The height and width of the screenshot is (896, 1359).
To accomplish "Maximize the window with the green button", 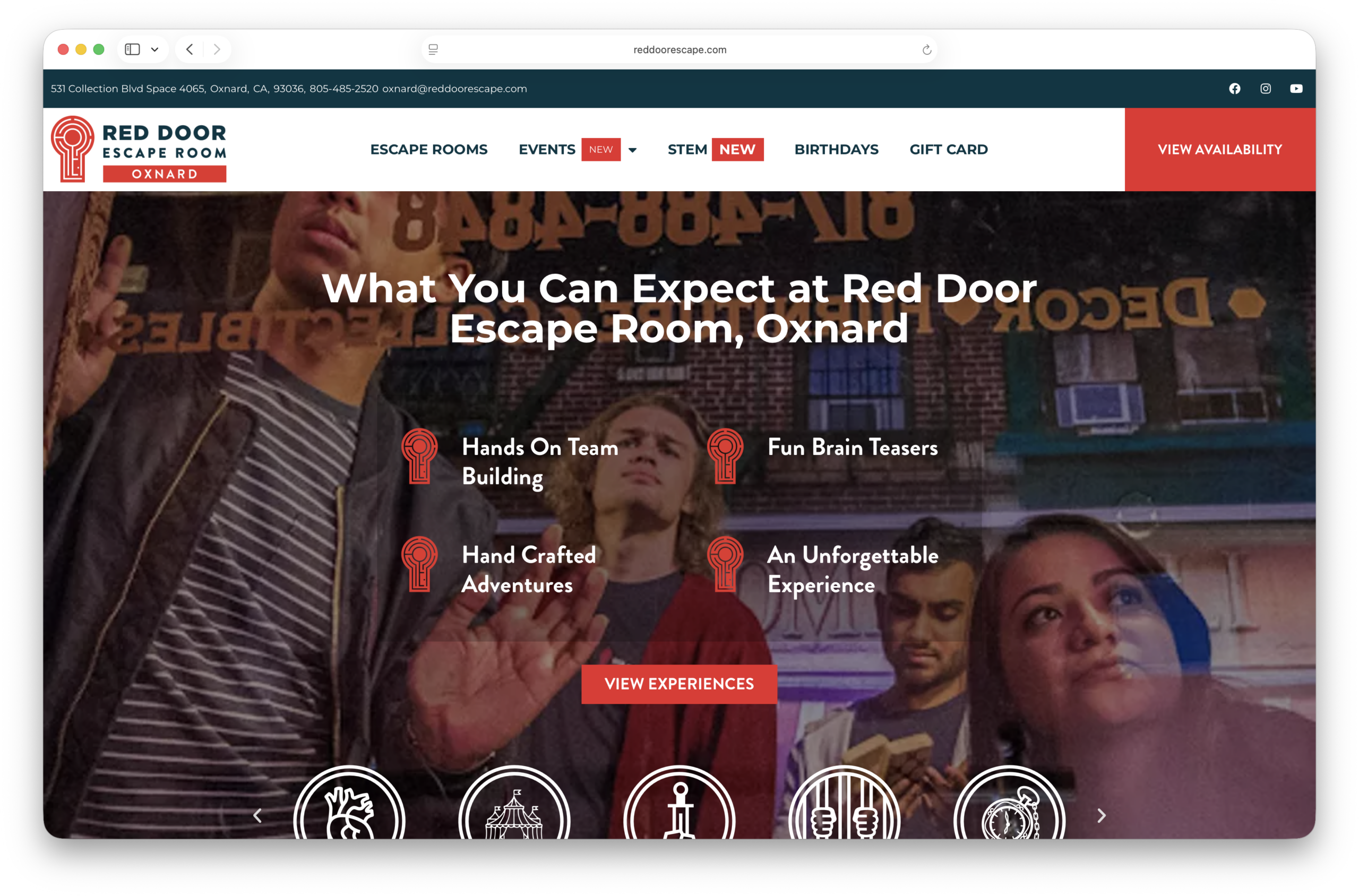I will [x=99, y=50].
